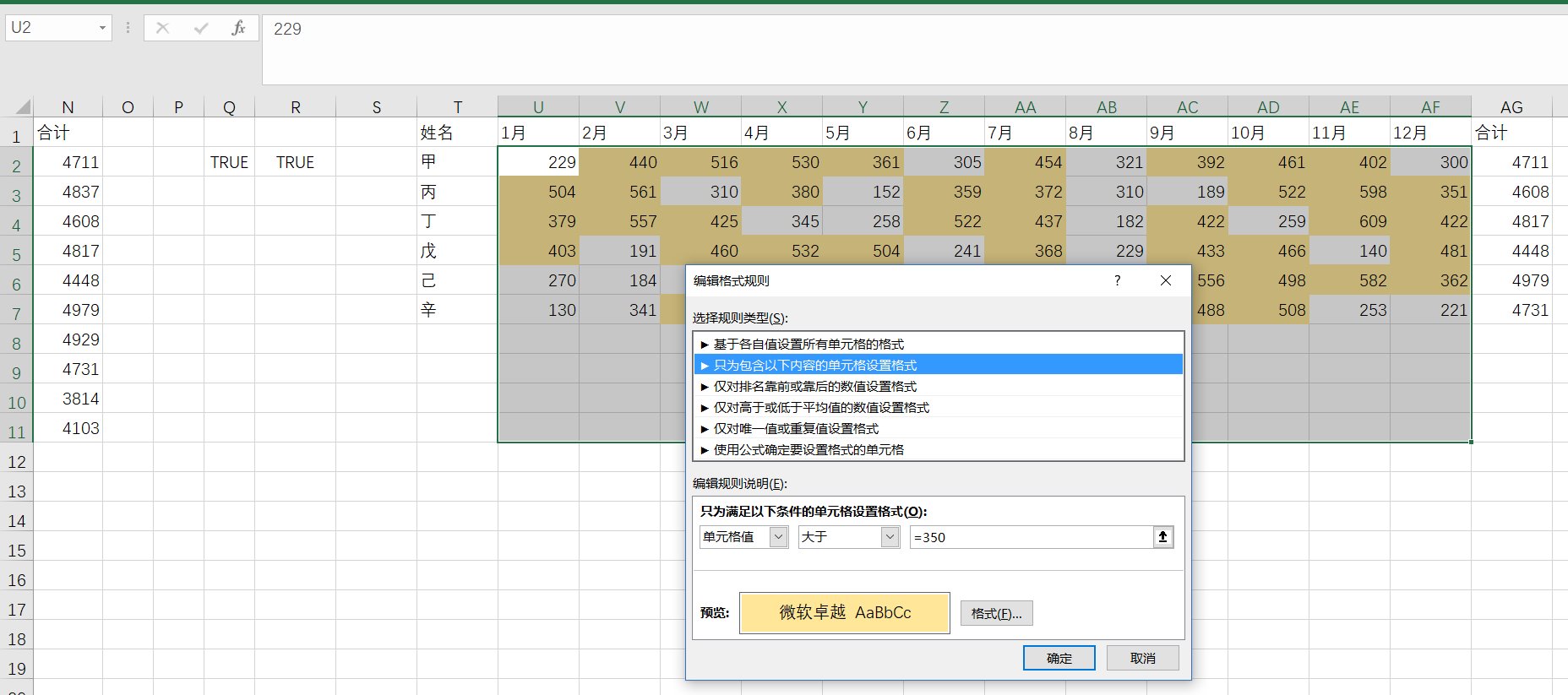The width and height of the screenshot is (1568, 695).
Task: Choose rule 仅对唯一值或重复值设置格式
Action: [x=796, y=429]
